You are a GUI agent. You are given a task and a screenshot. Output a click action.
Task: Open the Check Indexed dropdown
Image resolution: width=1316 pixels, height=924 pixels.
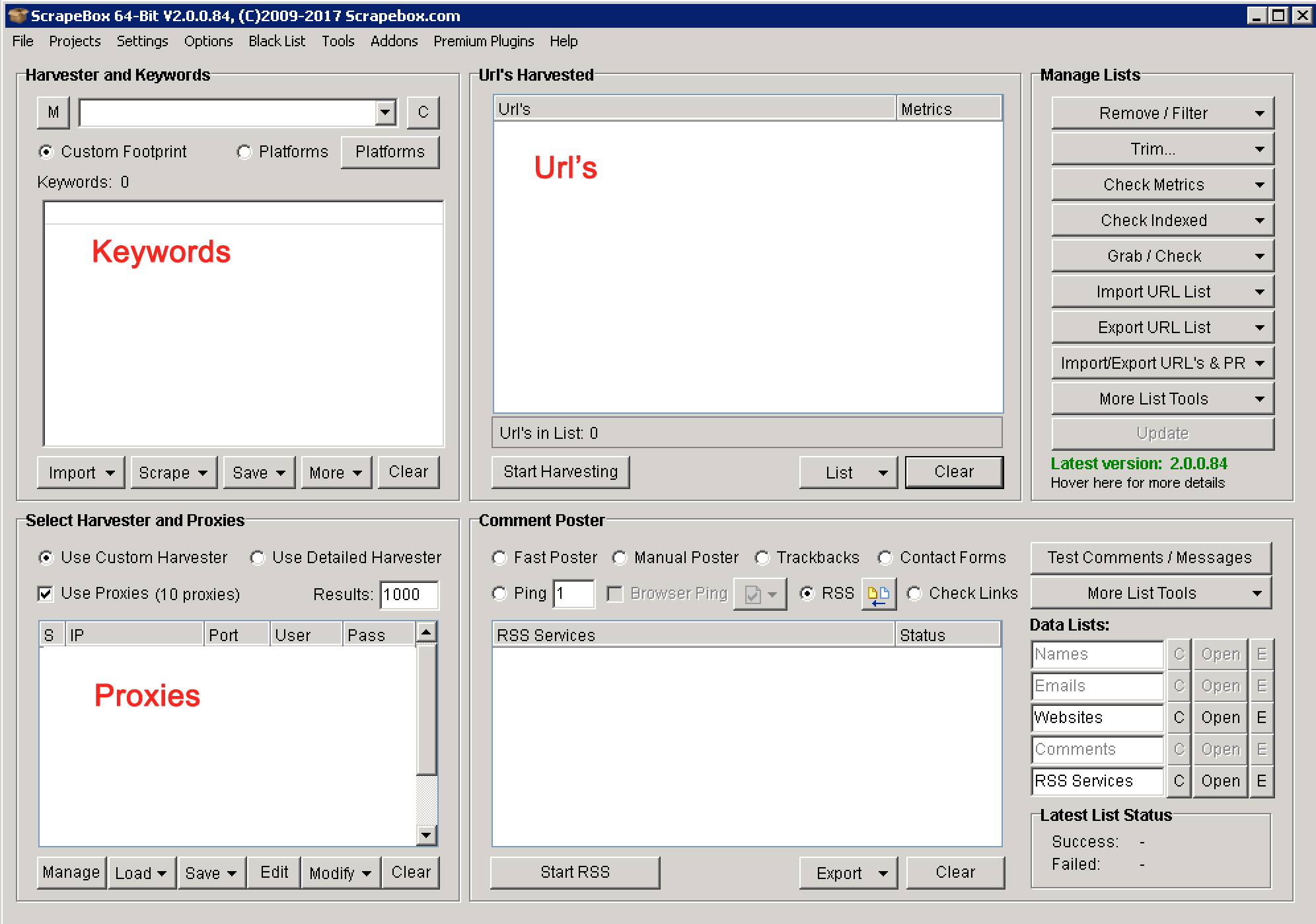[1162, 220]
